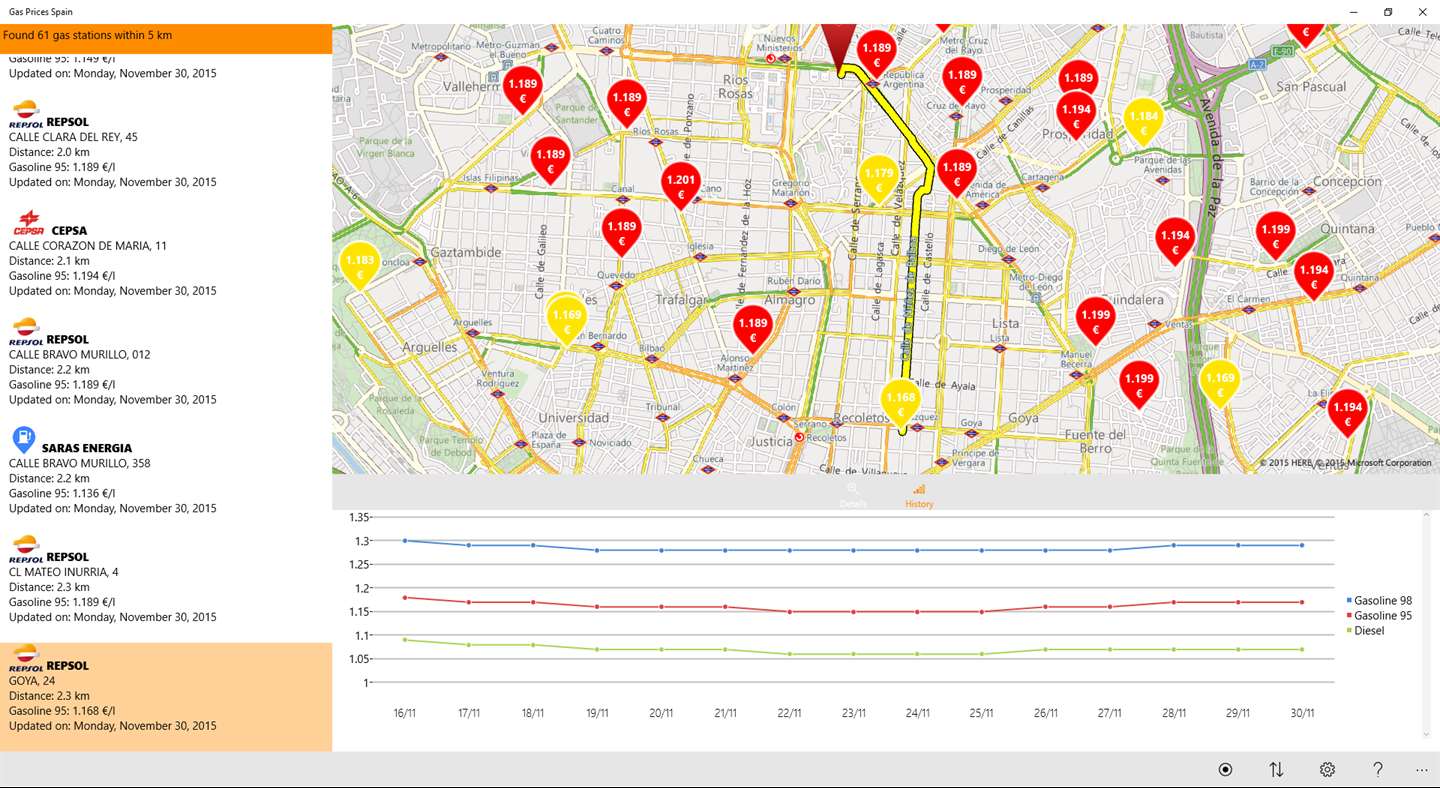Click the 1.184 € yellow map pin
The image size is (1440, 788).
pyautogui.click(x=1143, y=122)
